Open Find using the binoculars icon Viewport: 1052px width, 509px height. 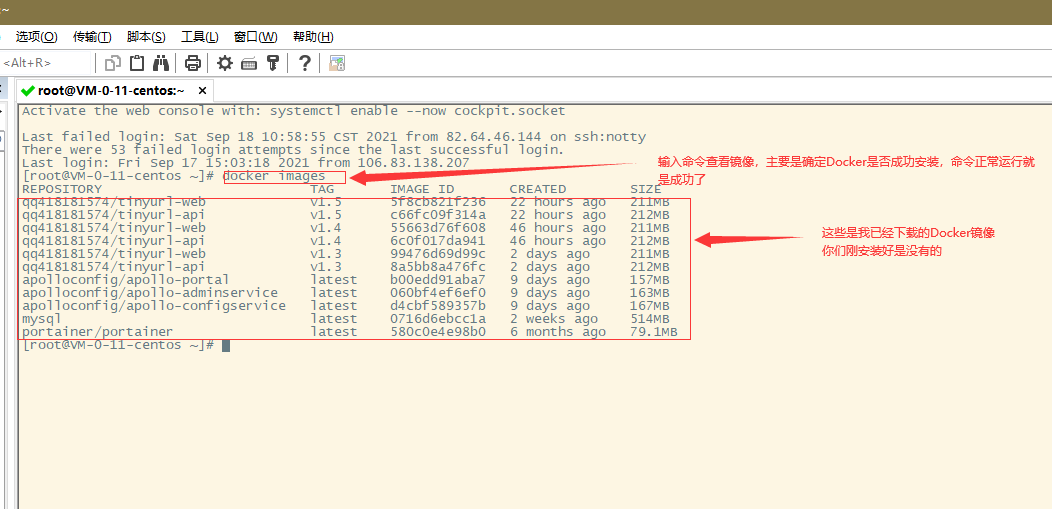(x=160, y=63)
